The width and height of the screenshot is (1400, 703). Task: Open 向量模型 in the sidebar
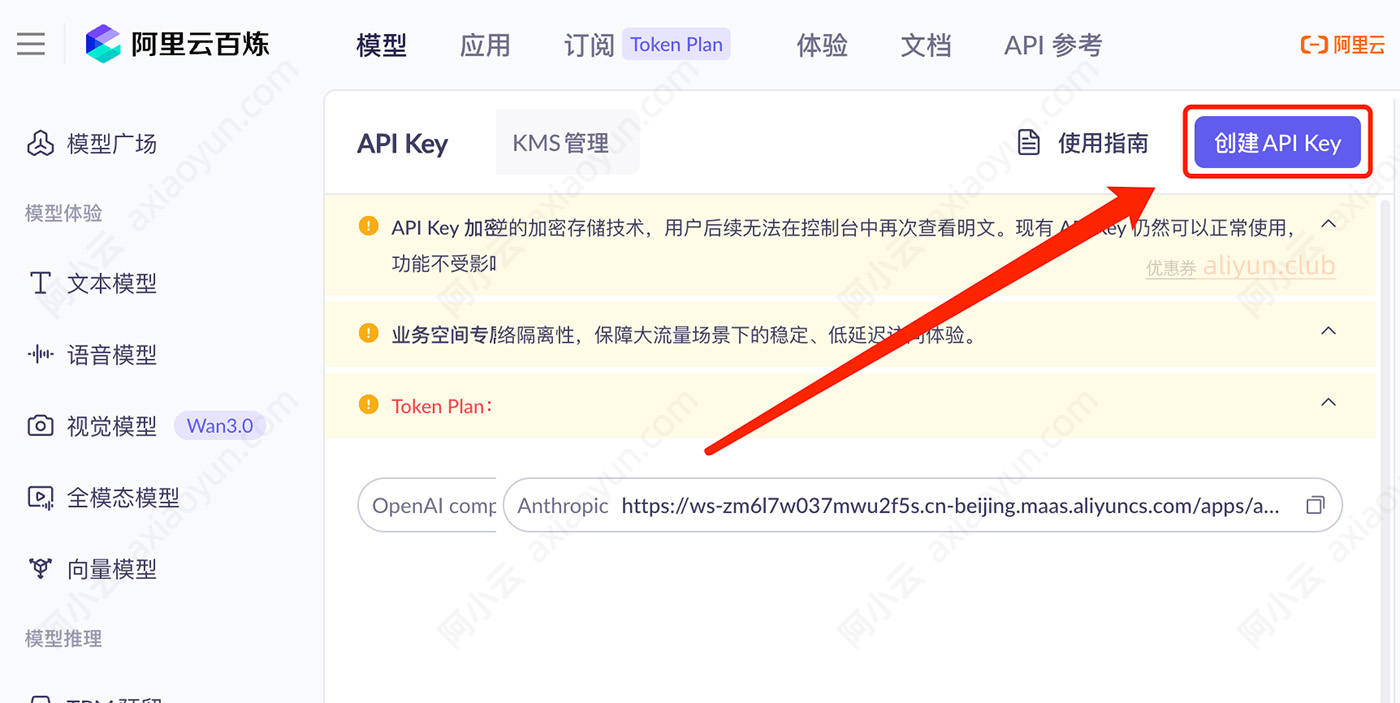[112, 569]
